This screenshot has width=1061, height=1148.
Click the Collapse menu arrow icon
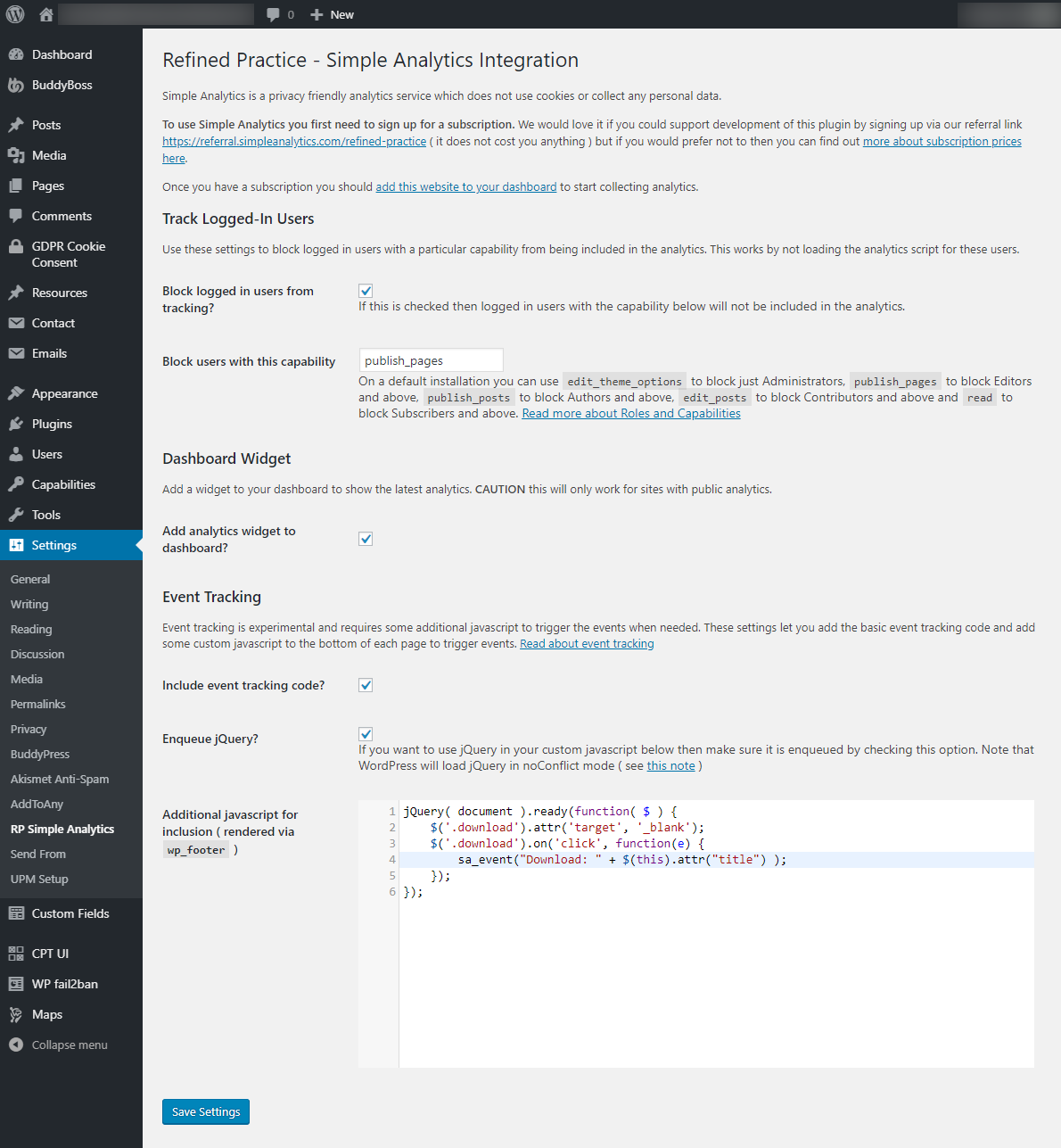coord(16,1045)
